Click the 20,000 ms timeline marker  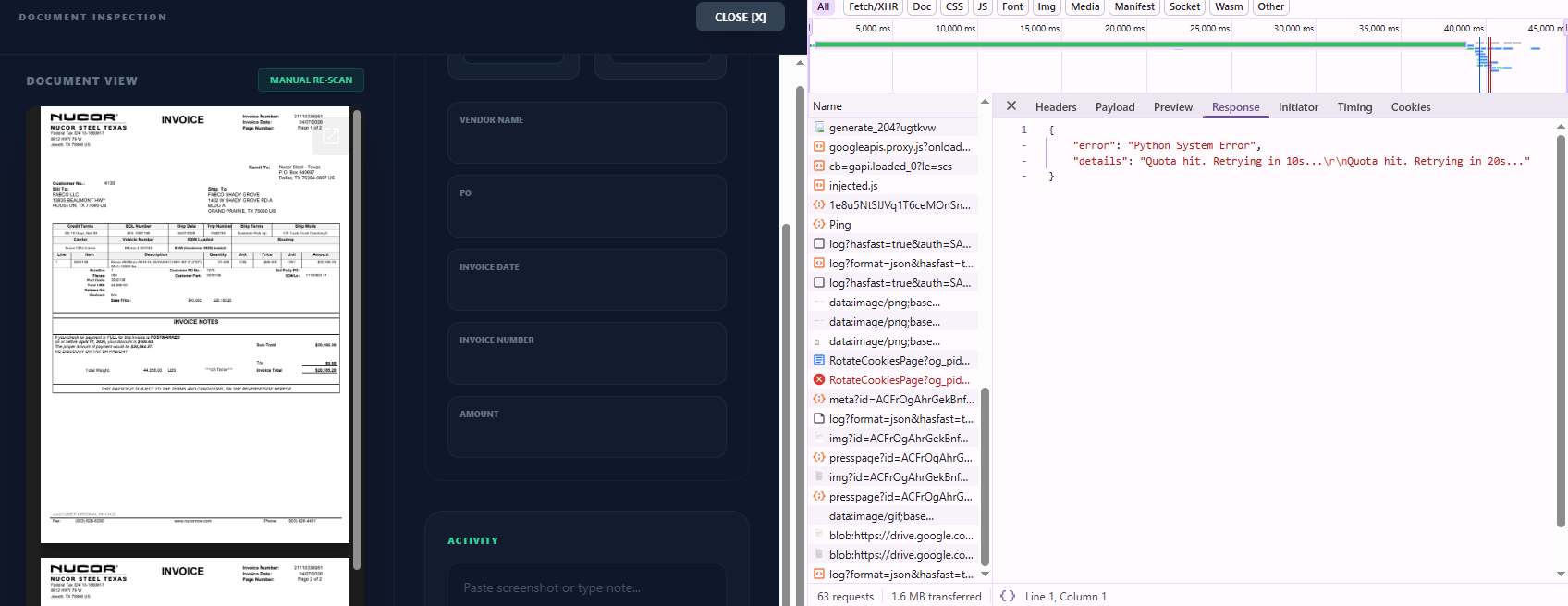tap(1124, 29)
